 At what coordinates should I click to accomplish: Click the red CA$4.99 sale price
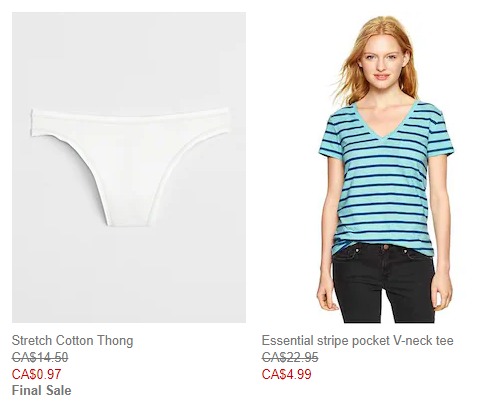click(287, 374)
